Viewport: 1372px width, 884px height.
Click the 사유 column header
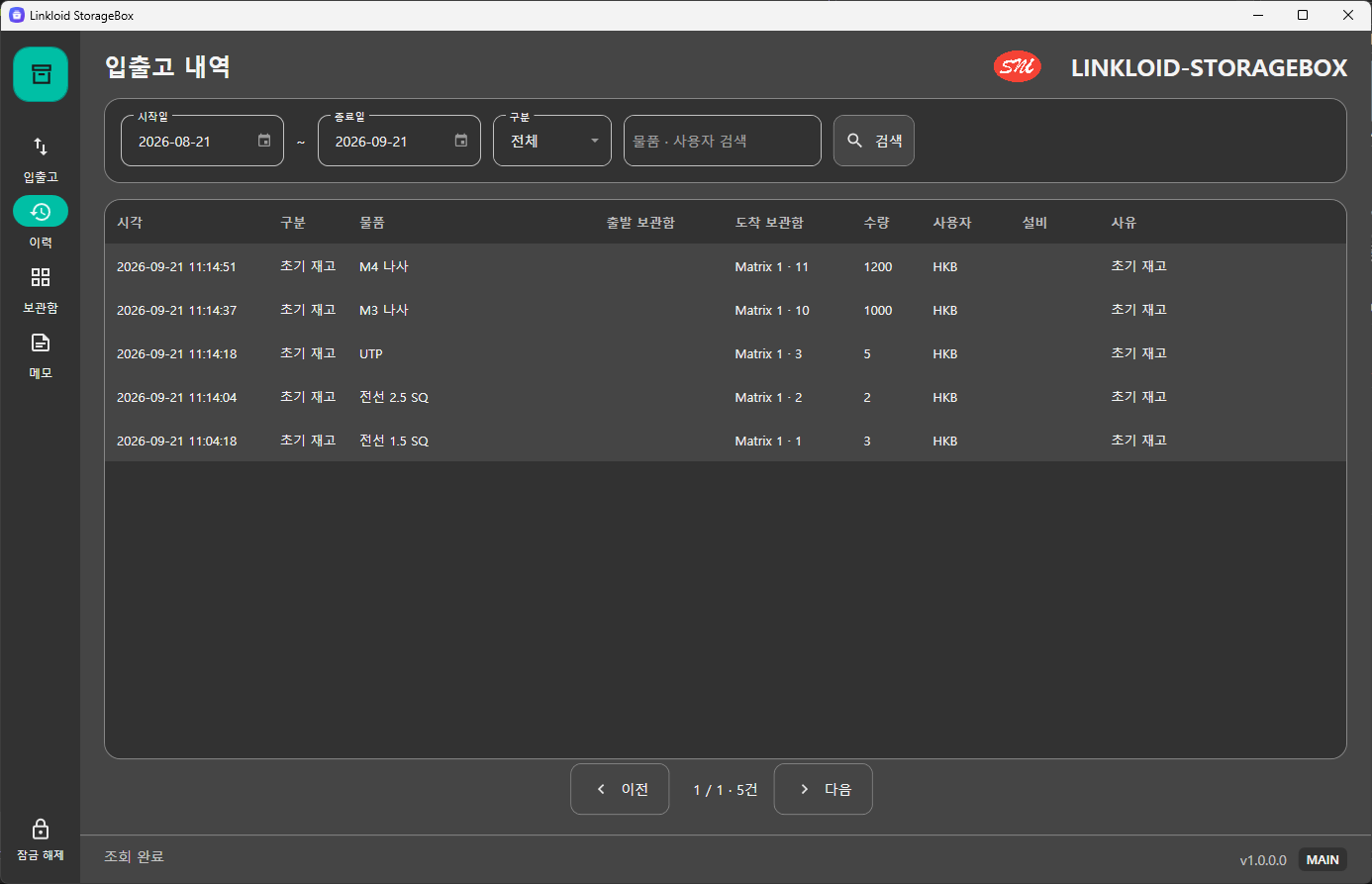pos(1124,223)
